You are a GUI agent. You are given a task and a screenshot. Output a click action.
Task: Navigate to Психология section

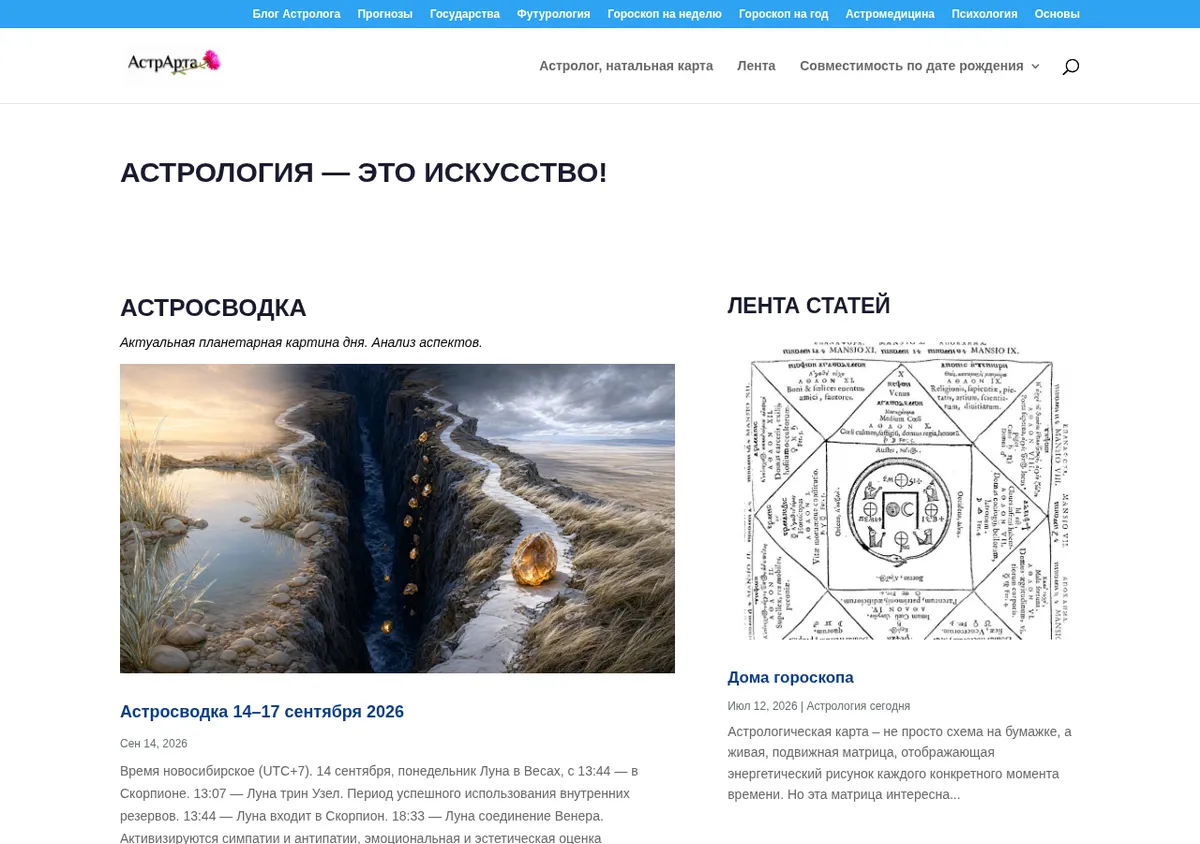(x=984, y=14)
